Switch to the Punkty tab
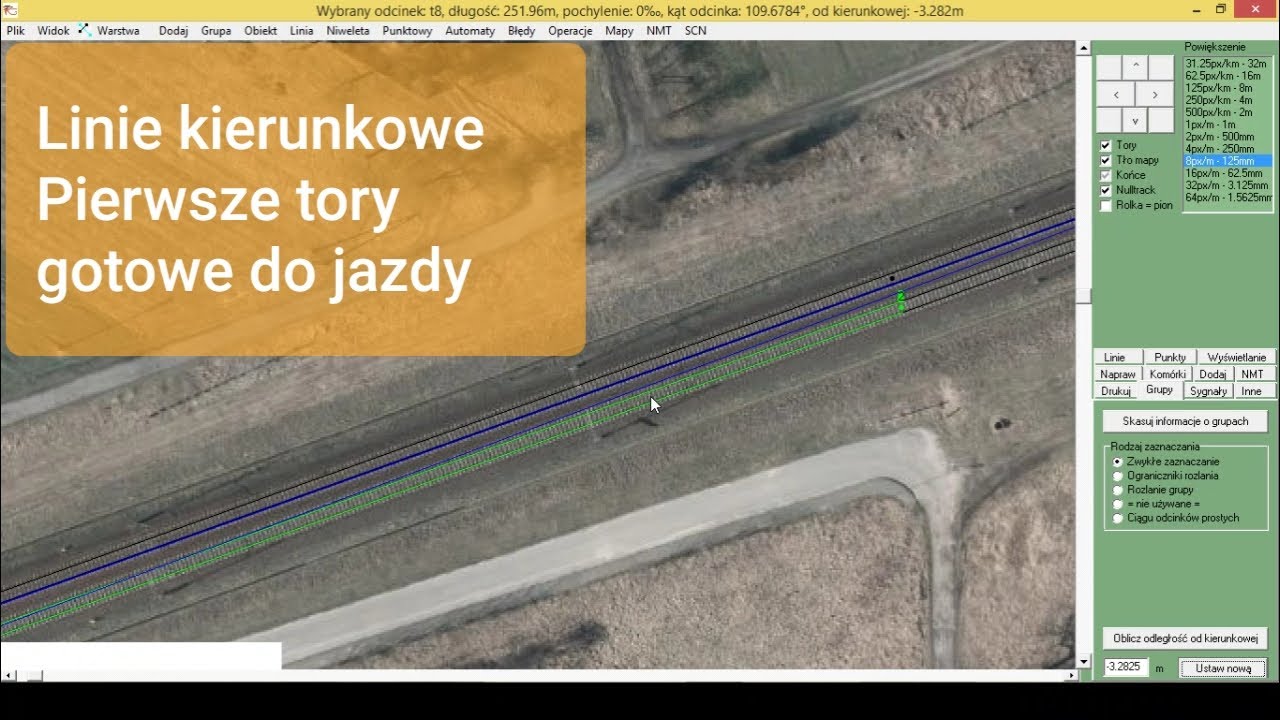Screen dimensions: 1280x720 pos(1170,357)
